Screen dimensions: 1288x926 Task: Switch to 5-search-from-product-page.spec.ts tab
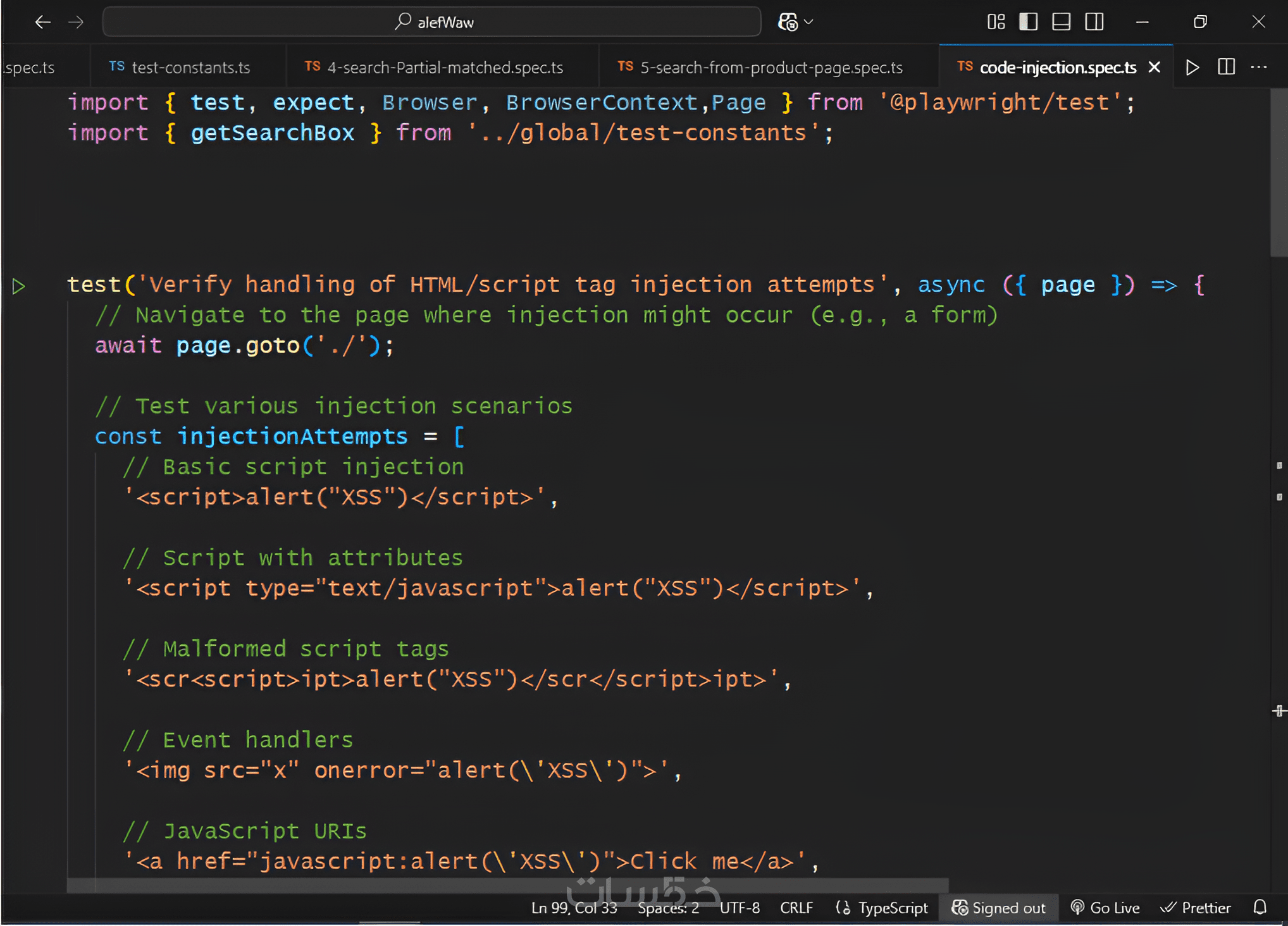[x=771, y=67]
